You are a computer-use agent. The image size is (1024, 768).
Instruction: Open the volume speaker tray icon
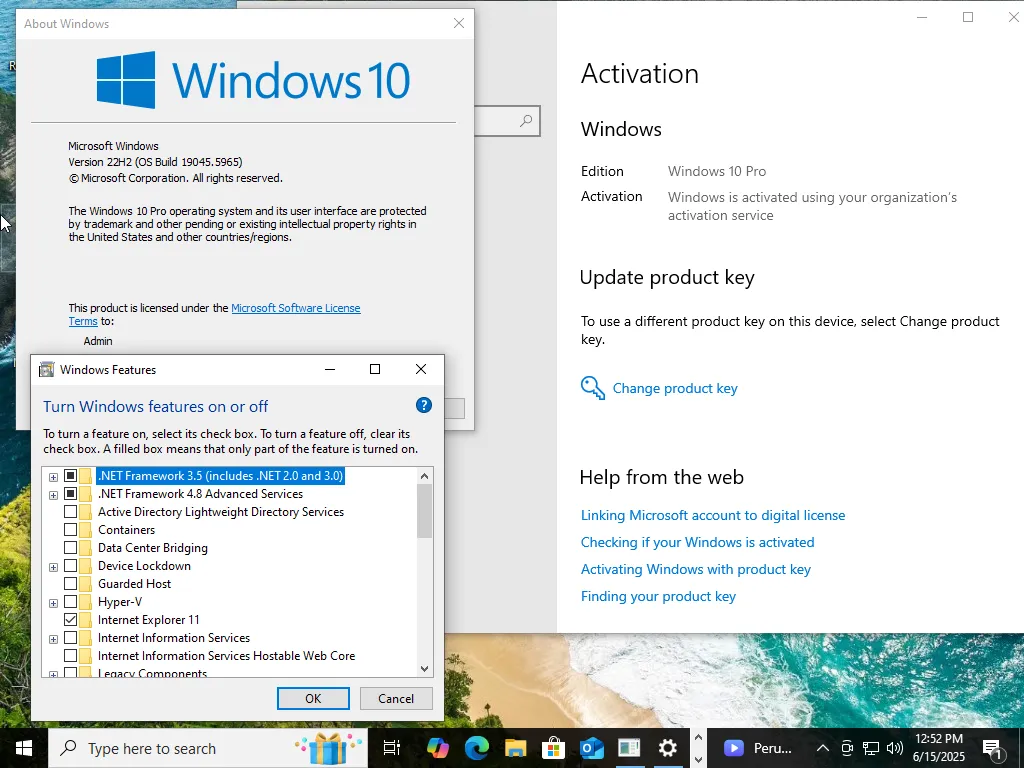895,748
